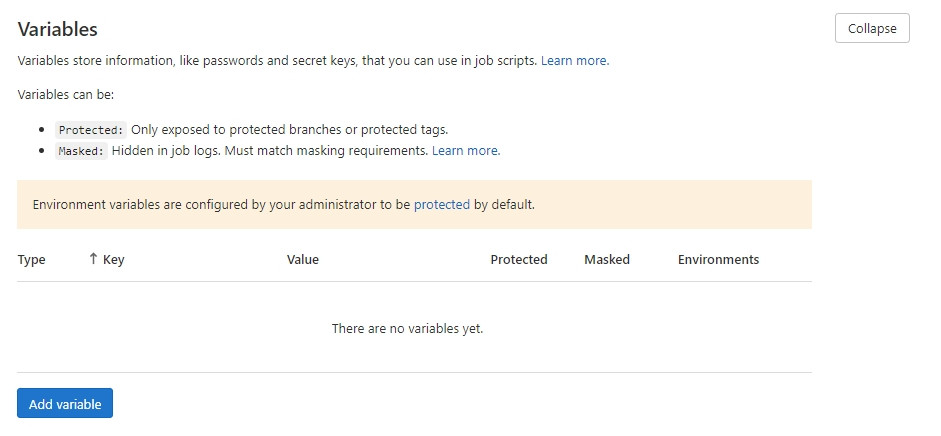Click the Protected table column header

coord(519,260)
